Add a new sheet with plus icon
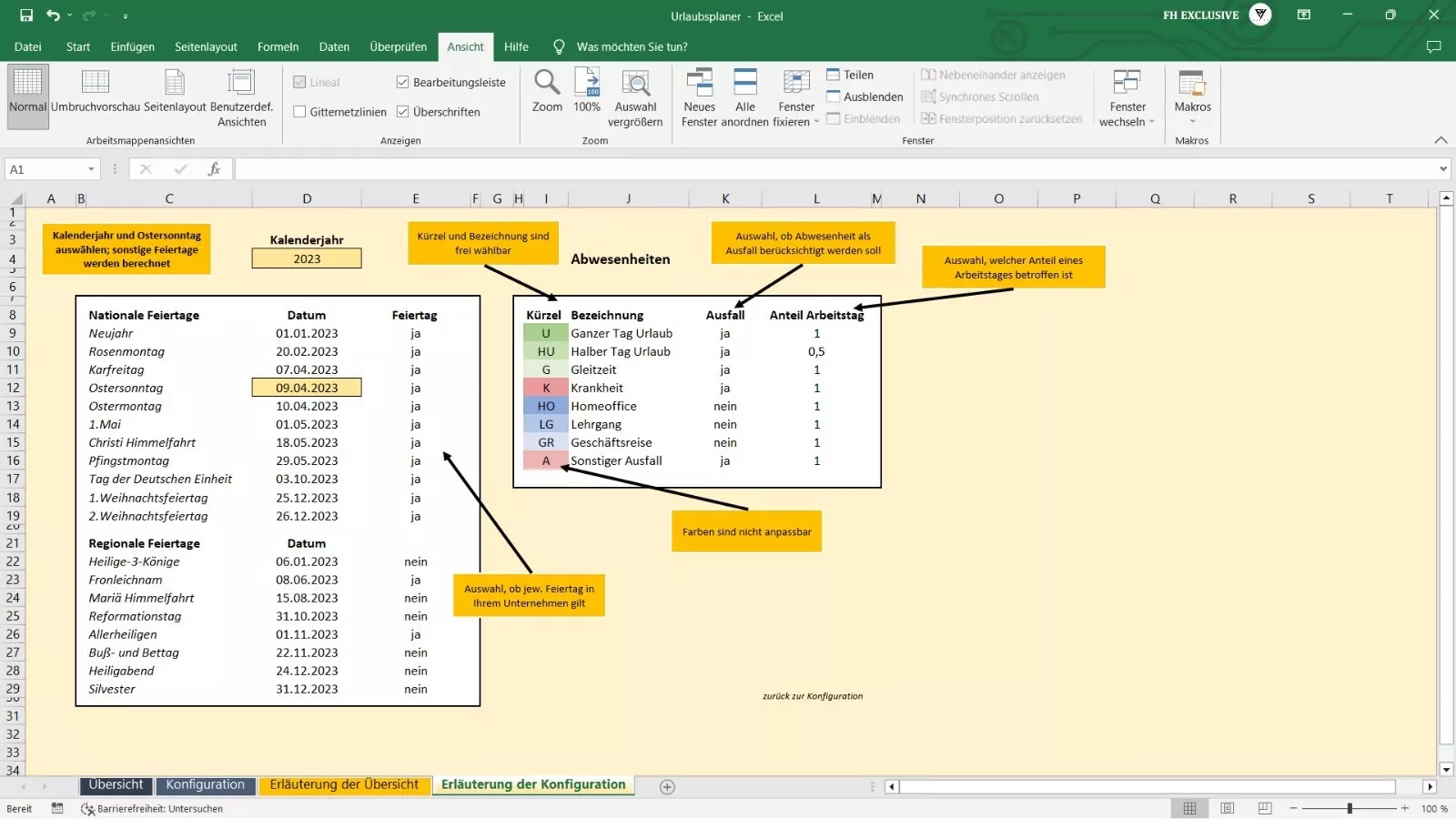This screenshot has width=1456, height=819. tap(667, 787)
